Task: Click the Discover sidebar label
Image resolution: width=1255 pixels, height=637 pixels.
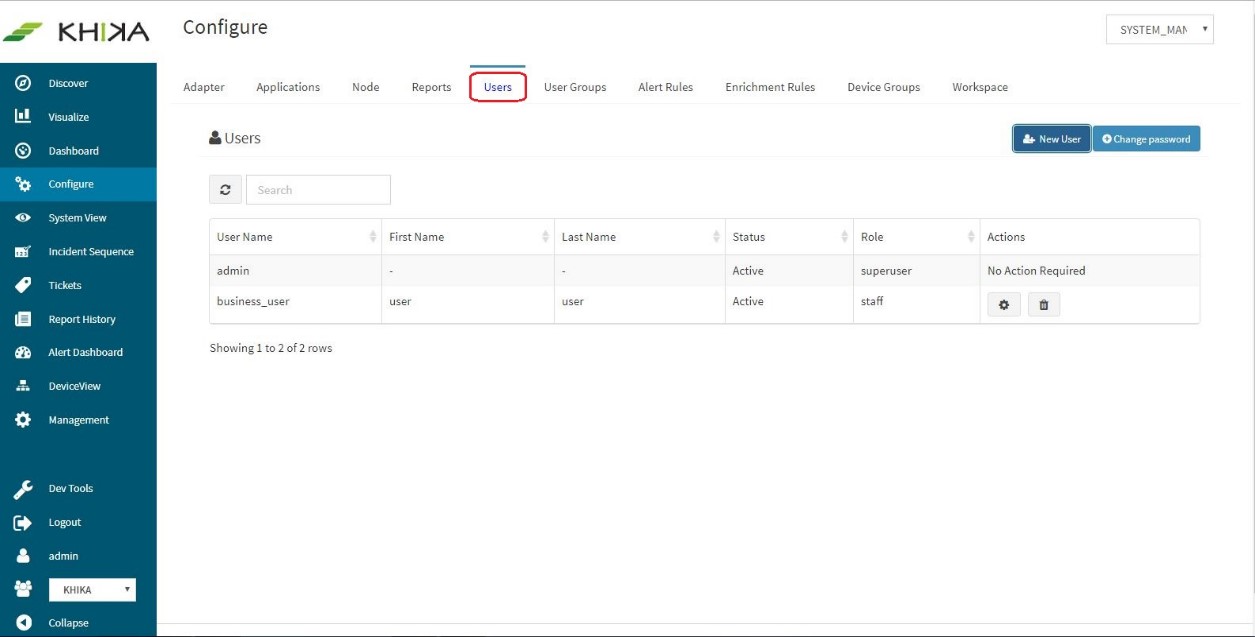Action: pyautogui.click(x=68, y=83)
